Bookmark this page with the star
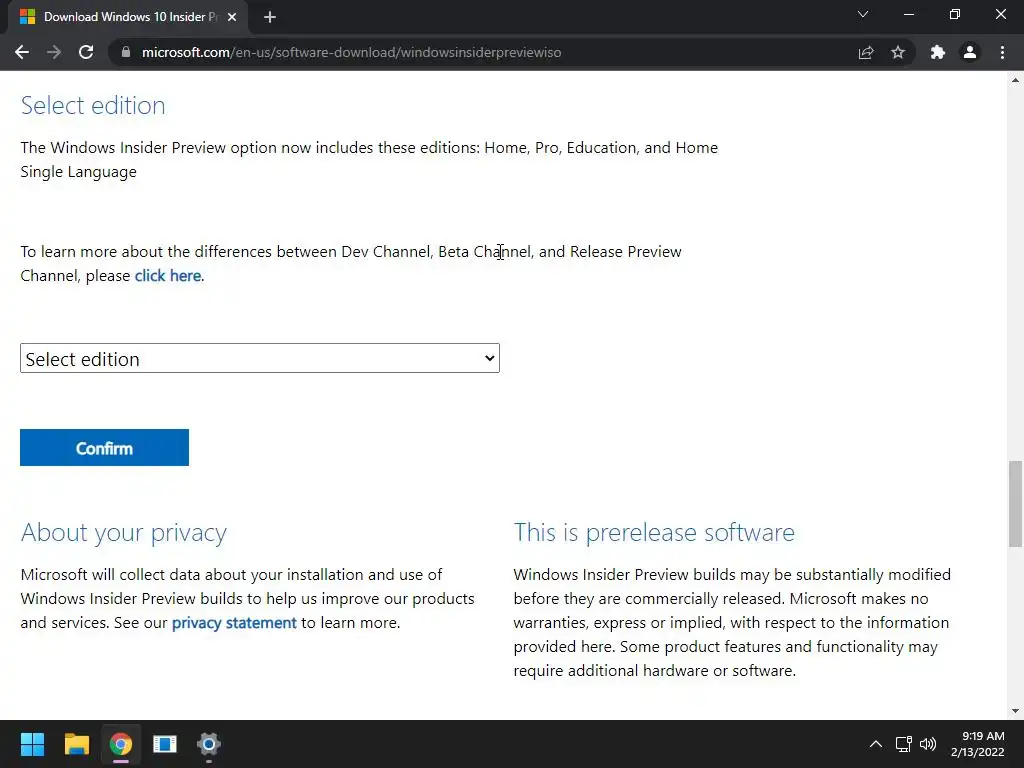This screenshot has width=1024, height=768. tap(898, 52)
